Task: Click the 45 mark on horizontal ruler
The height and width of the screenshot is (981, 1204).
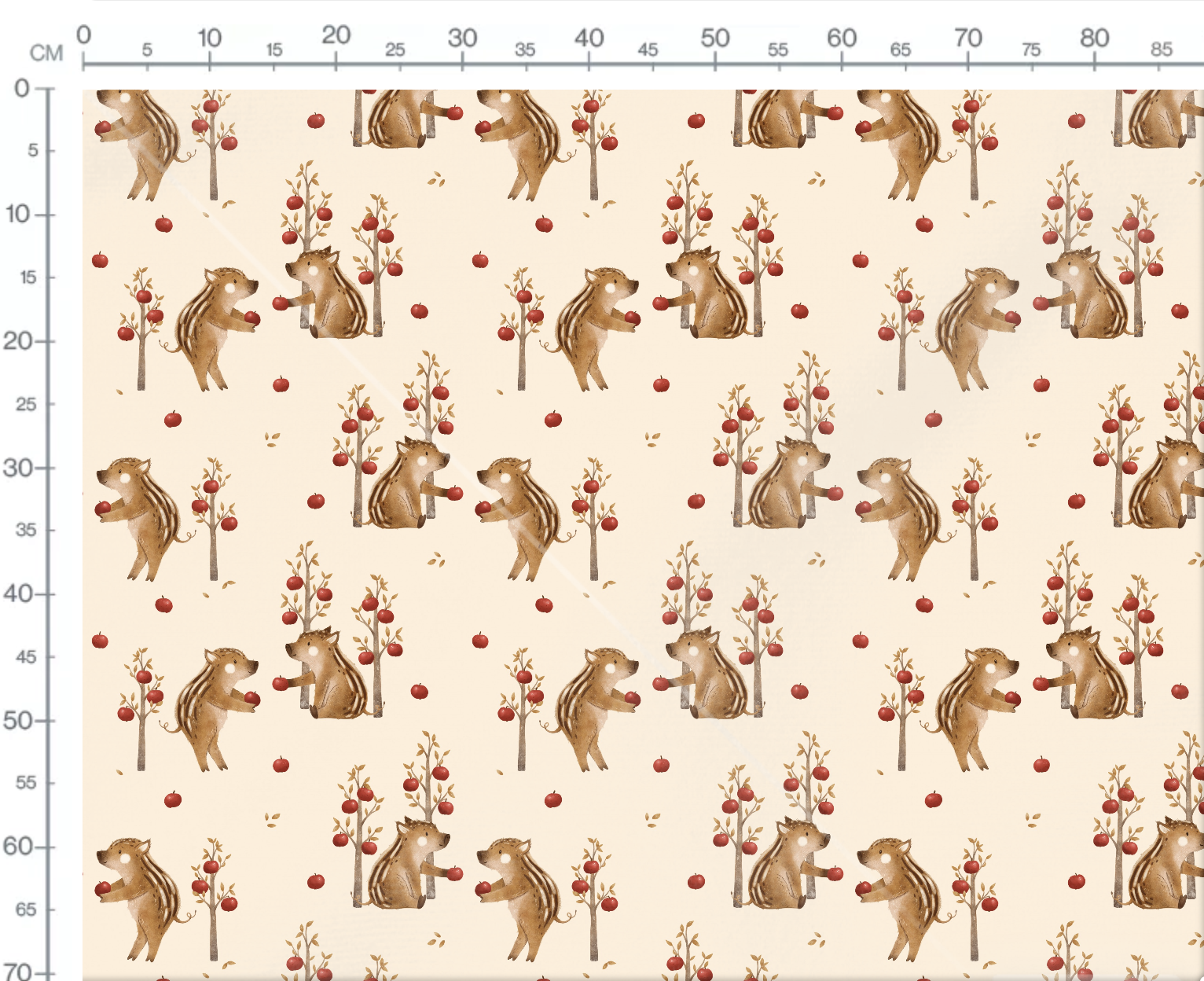Action: point(648,50)
